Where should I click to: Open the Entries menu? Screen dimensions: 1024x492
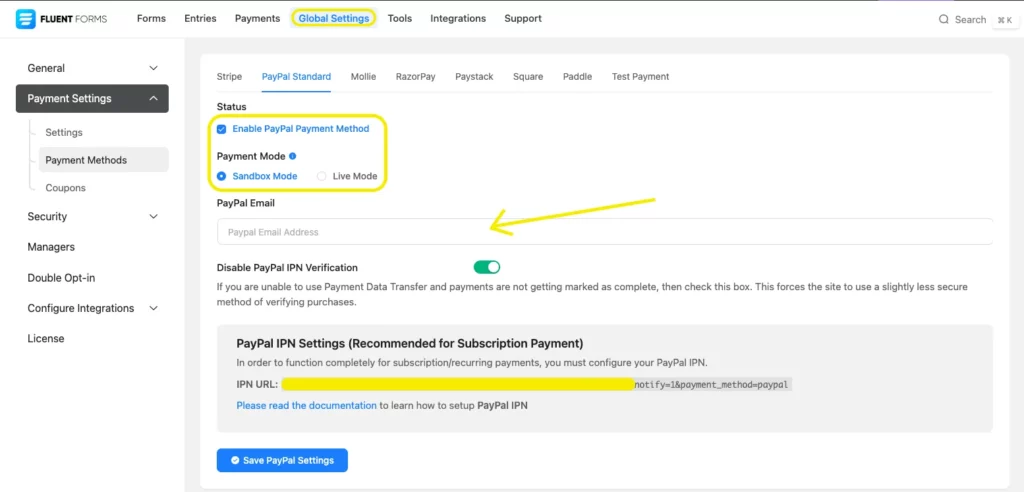[200, 18]
